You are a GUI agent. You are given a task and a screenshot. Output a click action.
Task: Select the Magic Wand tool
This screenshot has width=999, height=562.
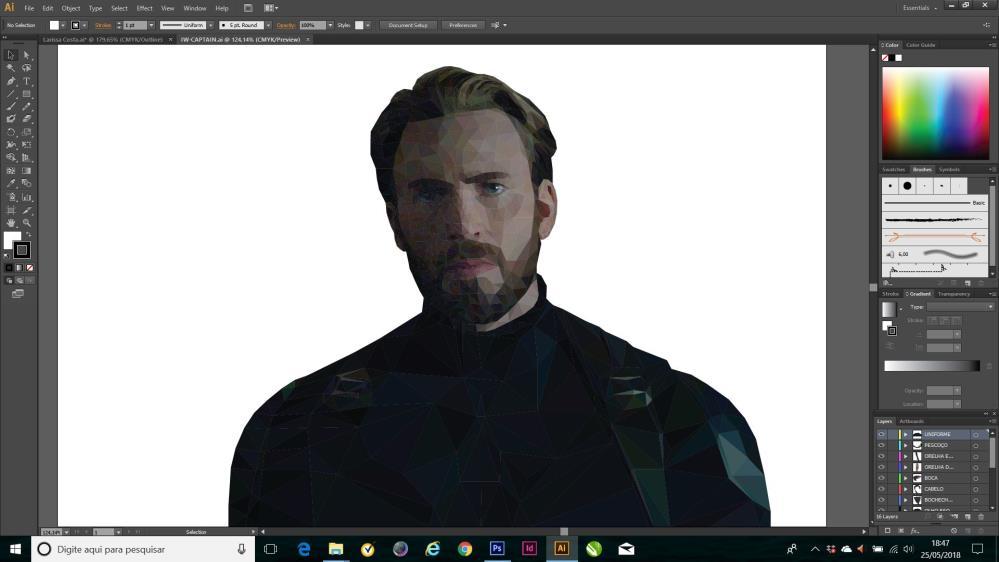pyautogui.click(x=11, y=68)
